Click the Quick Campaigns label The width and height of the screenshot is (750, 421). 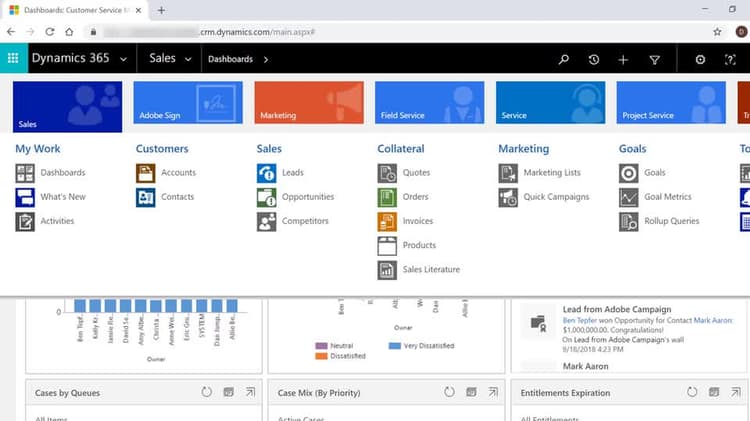point(556,197)
